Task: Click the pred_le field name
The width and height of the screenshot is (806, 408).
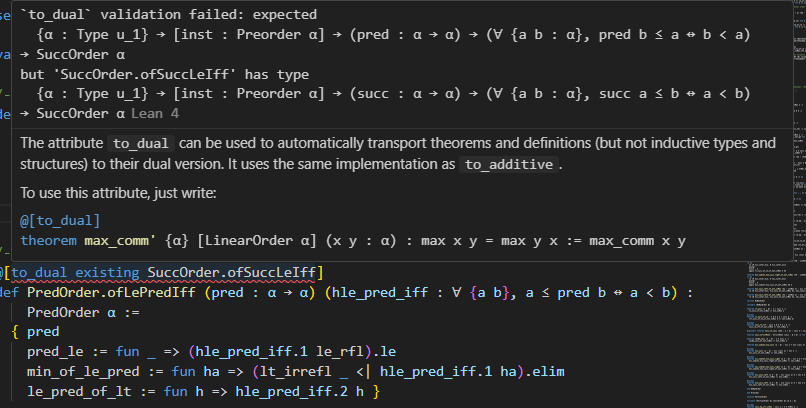Action: 57,351
